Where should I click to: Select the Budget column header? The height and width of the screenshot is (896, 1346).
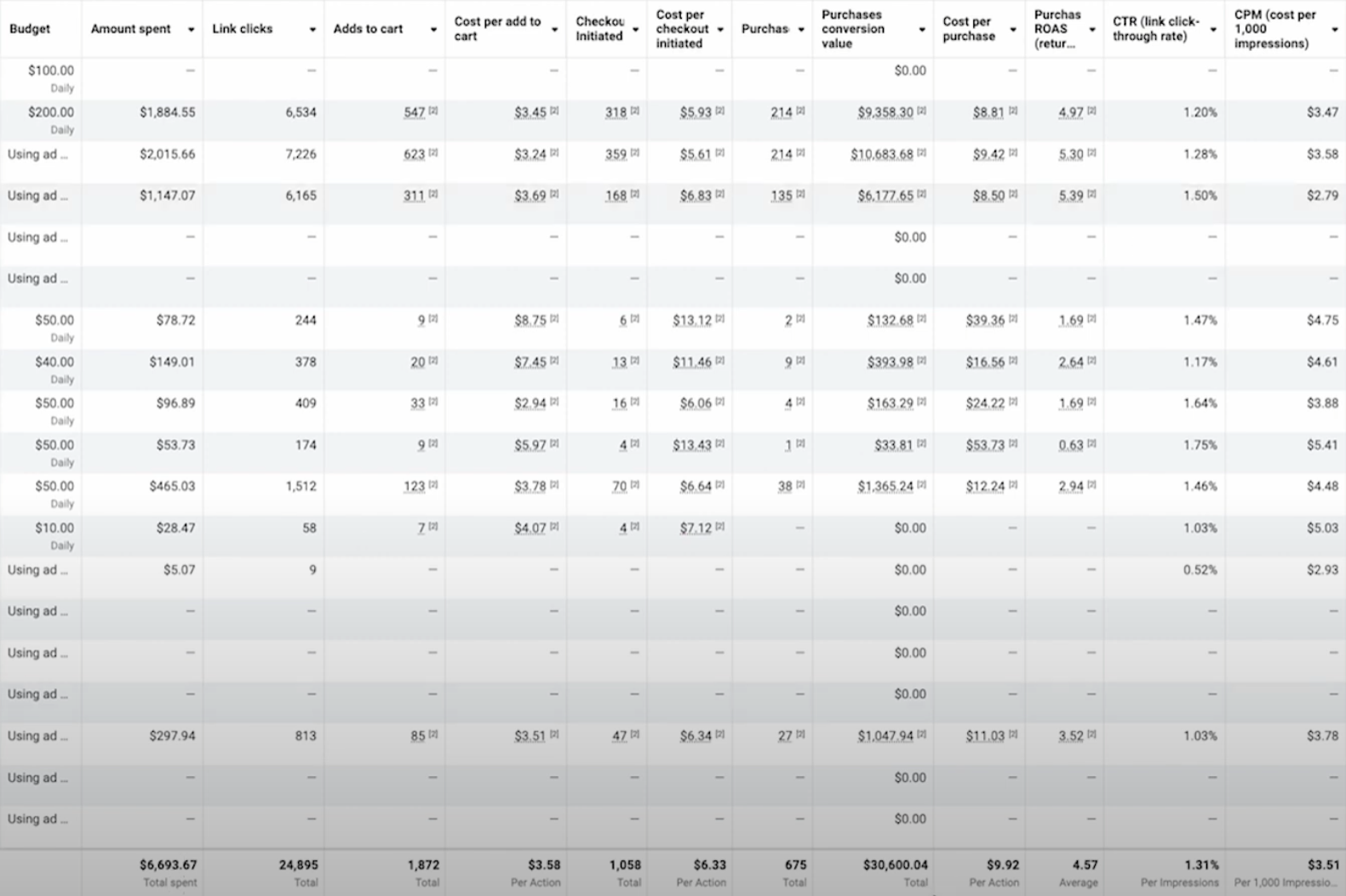pyautogui.click(x=30, y=29)
